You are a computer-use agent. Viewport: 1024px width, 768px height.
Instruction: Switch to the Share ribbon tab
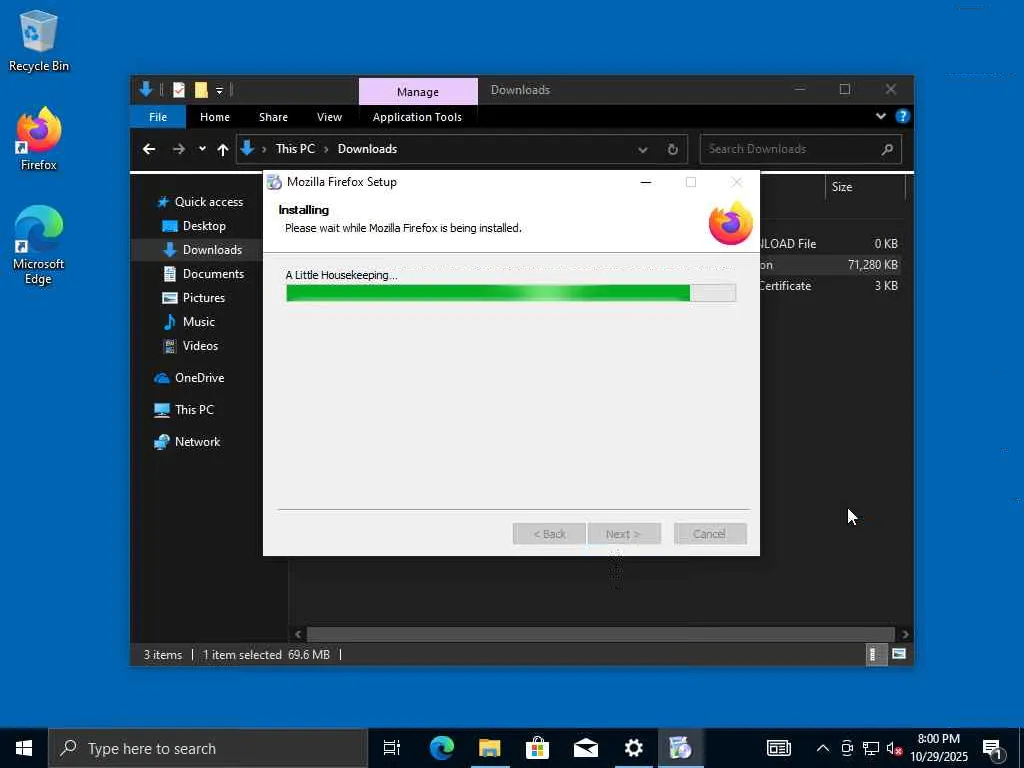(x=273, y=117)
